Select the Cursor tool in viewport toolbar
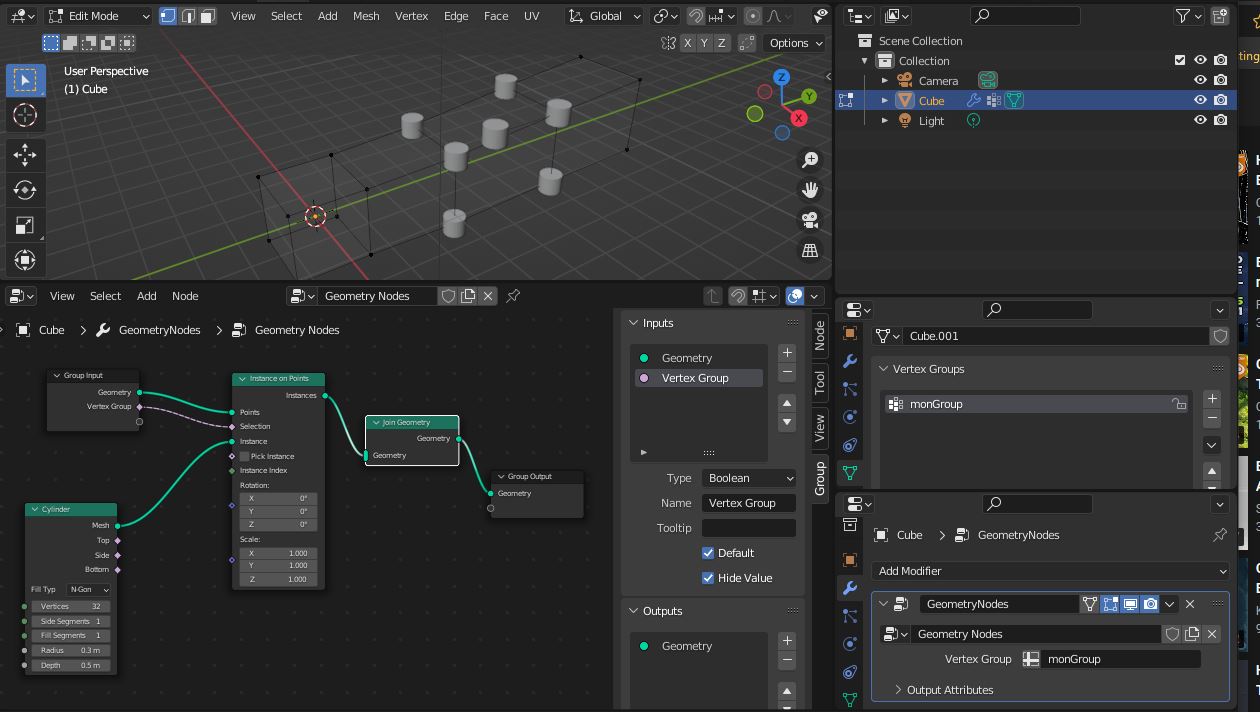The image size is (1260, 712). tap(25, 115)
